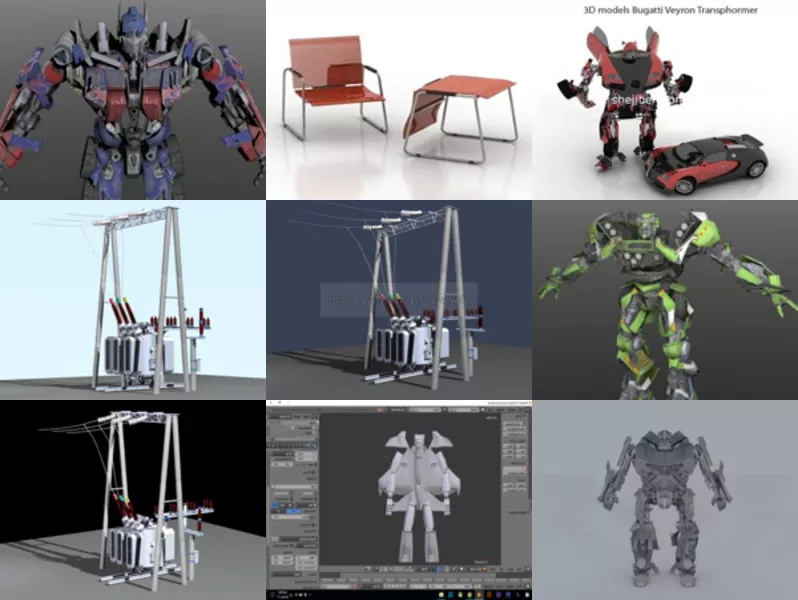
Task: Open the green robot model thumbnail
Action: pyautogui.click(x=665, y=299)
